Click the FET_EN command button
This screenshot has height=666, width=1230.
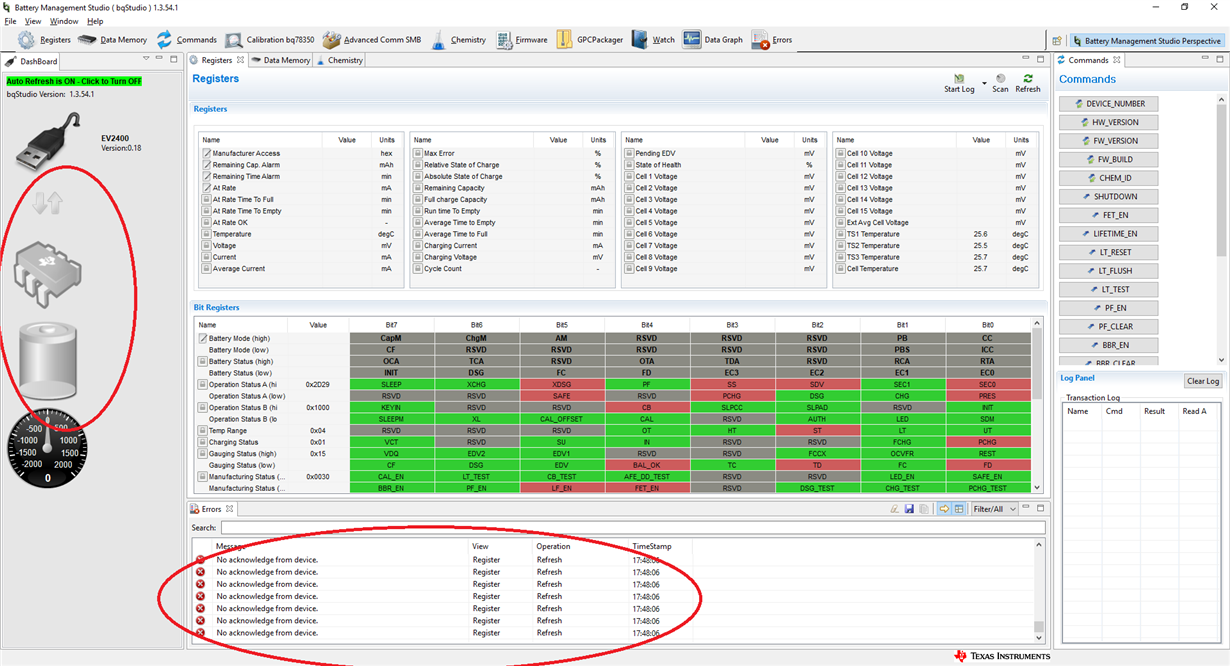click(1108, 215)
